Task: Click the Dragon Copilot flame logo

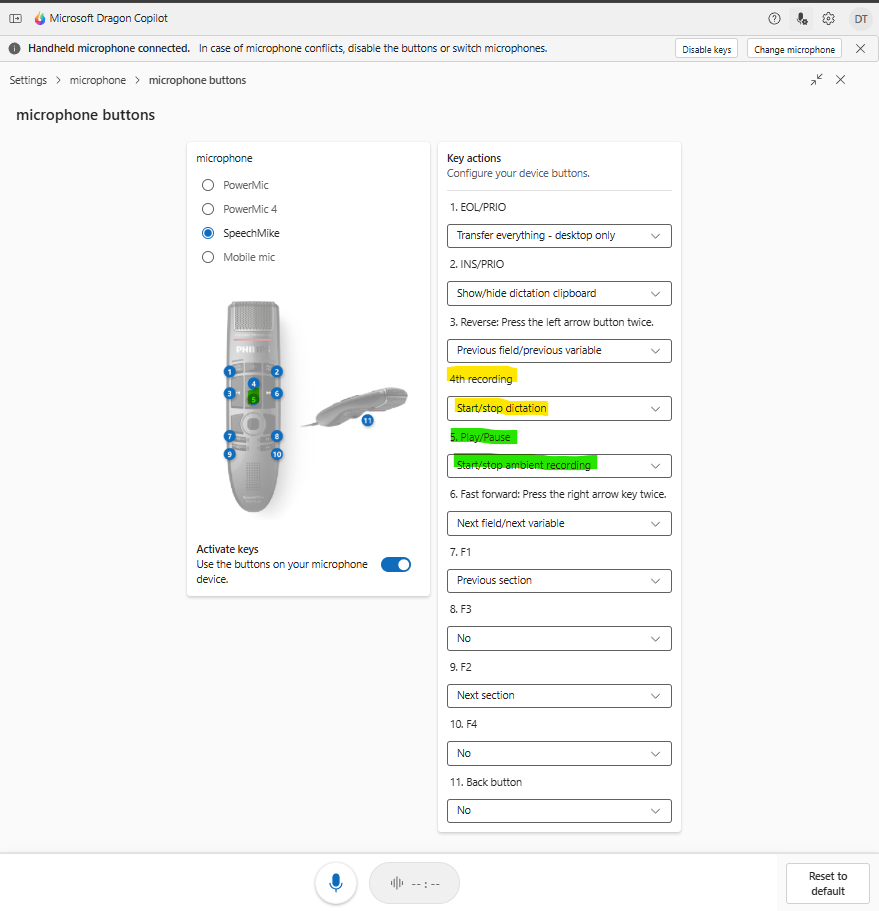Action: (40, 19)
